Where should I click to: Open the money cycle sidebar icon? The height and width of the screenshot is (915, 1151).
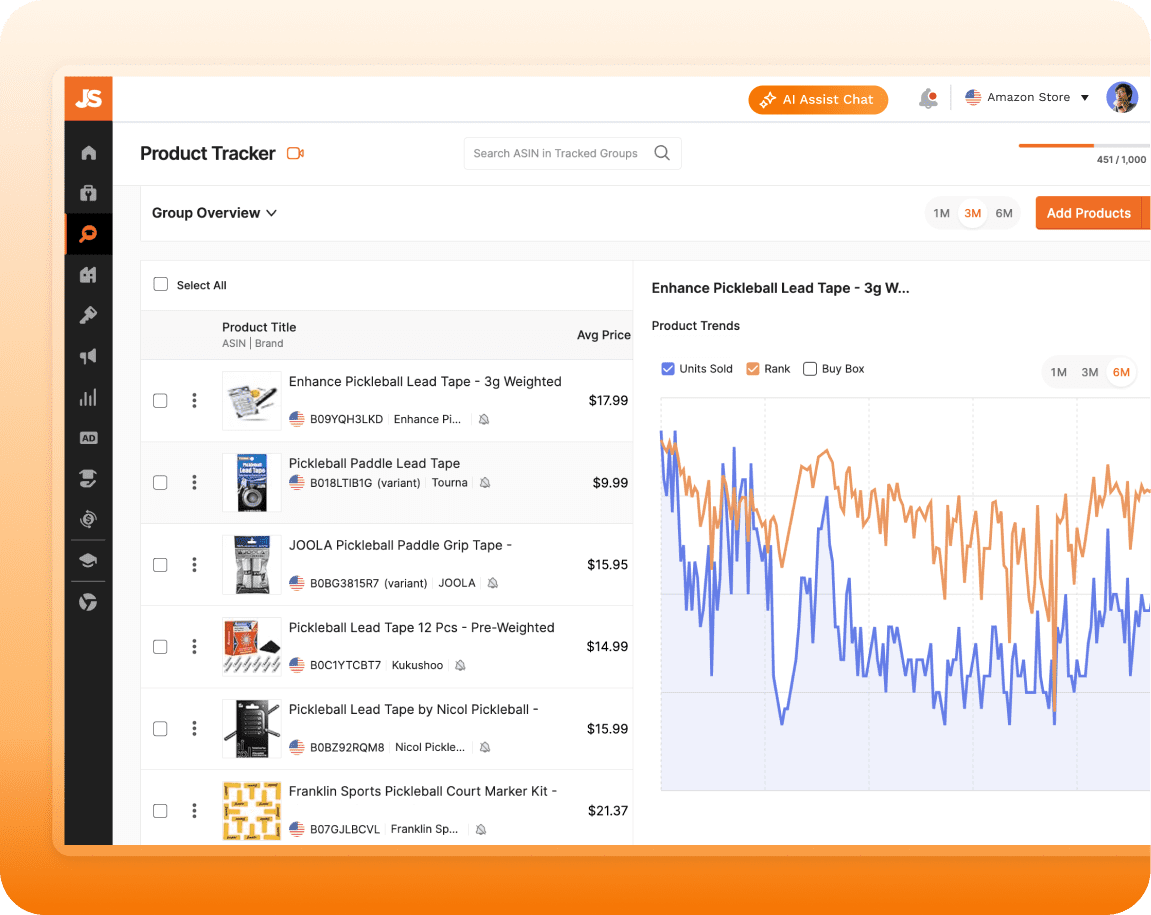tap(88, 519)
